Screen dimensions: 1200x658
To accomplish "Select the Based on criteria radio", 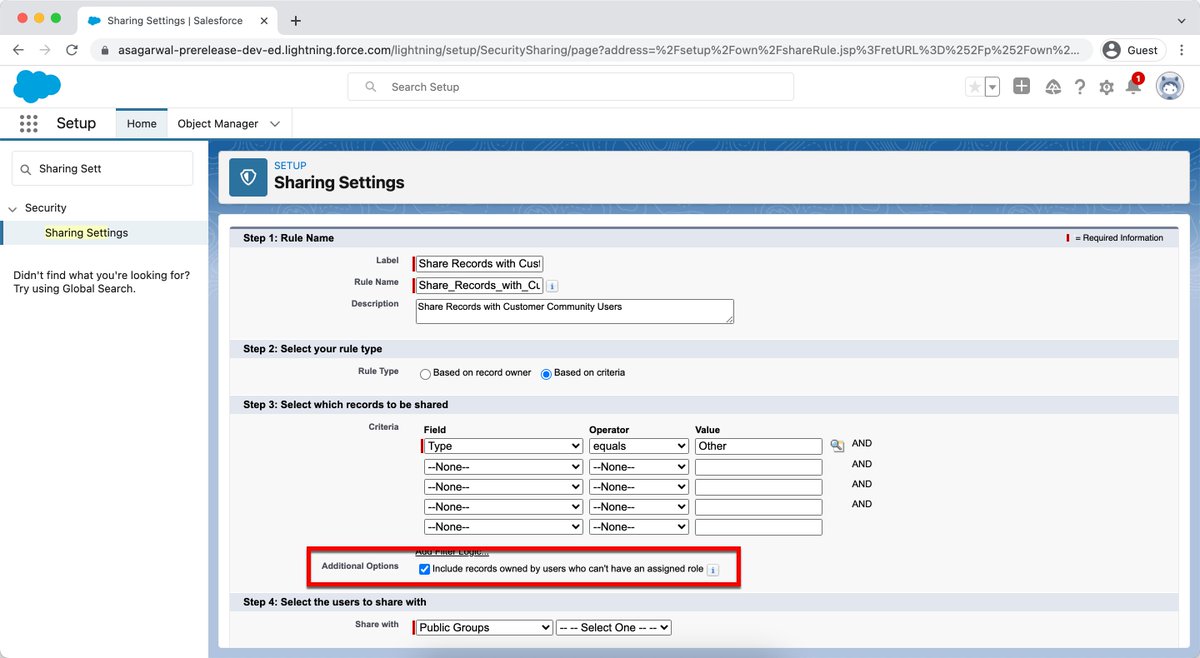I will 546,373.
